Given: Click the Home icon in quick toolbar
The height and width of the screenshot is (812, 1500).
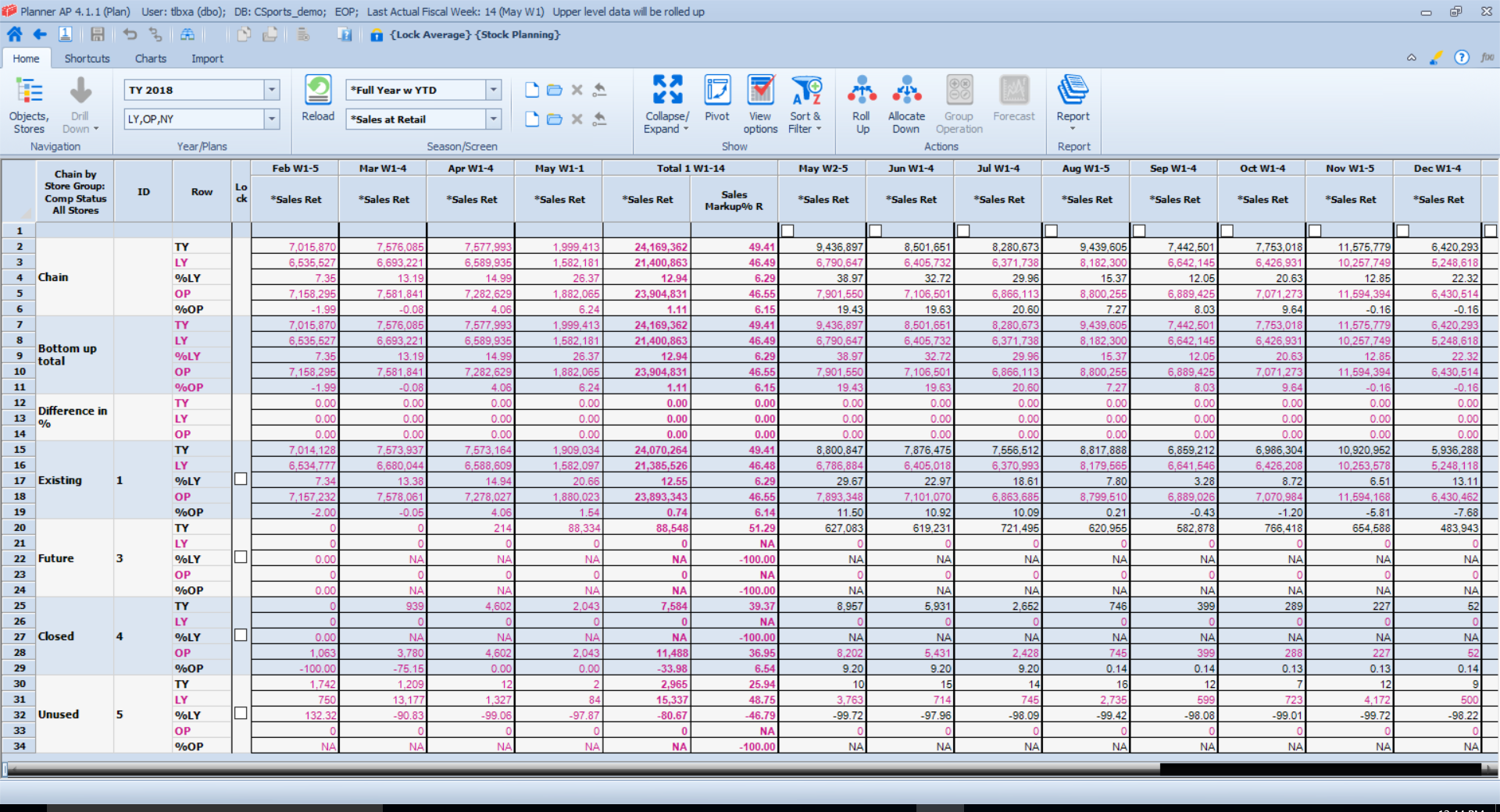Looking at the screenshot, I should [x=14, y=34].
